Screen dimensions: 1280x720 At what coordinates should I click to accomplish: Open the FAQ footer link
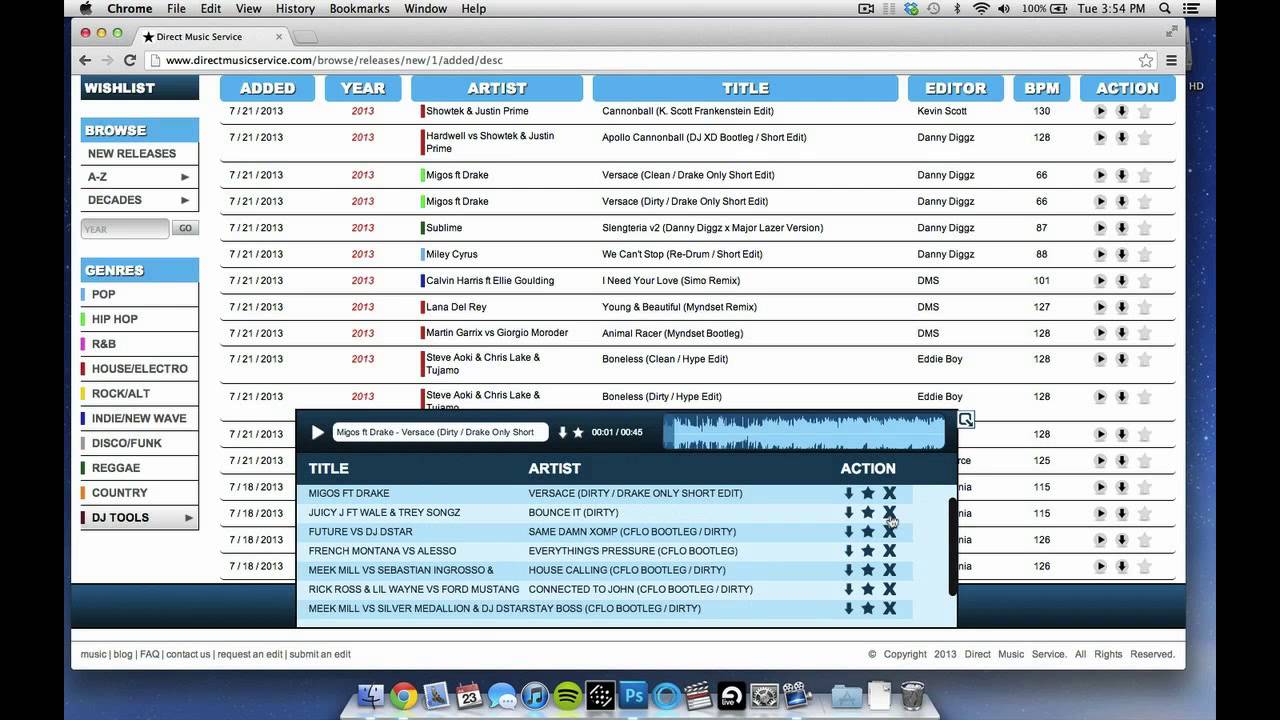150,655
